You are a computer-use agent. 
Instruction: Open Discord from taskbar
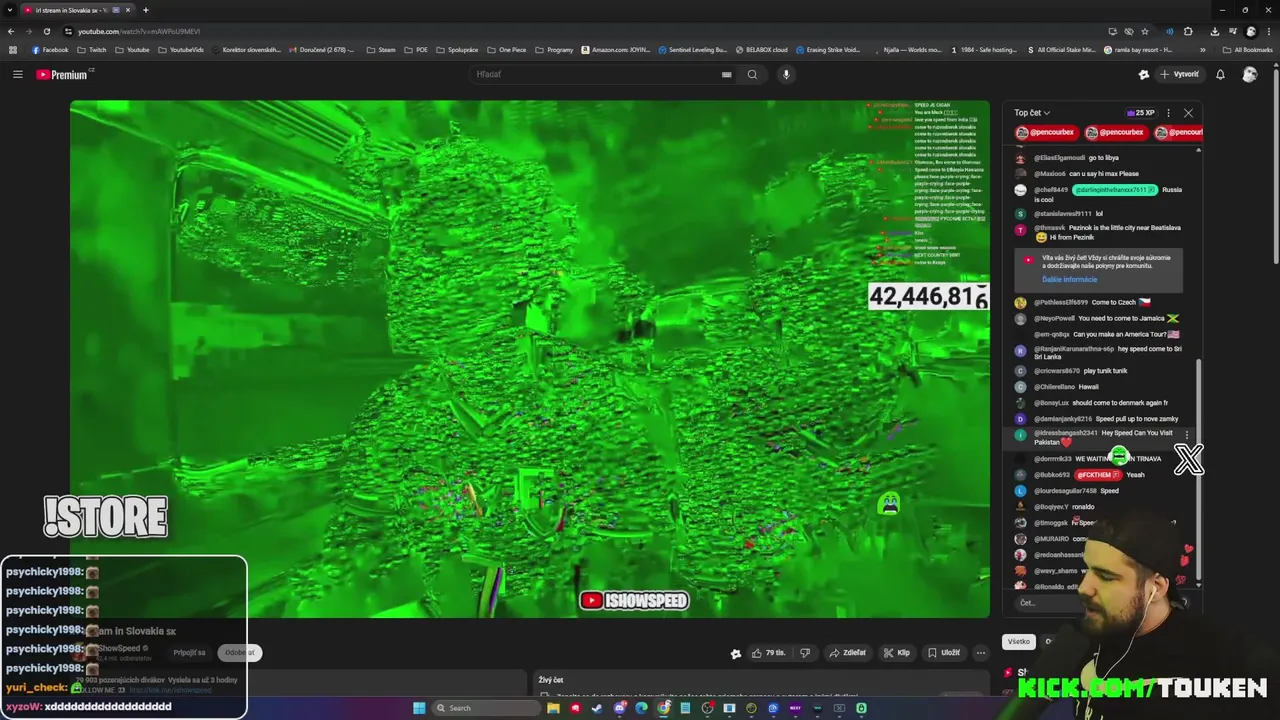(619, 708)
